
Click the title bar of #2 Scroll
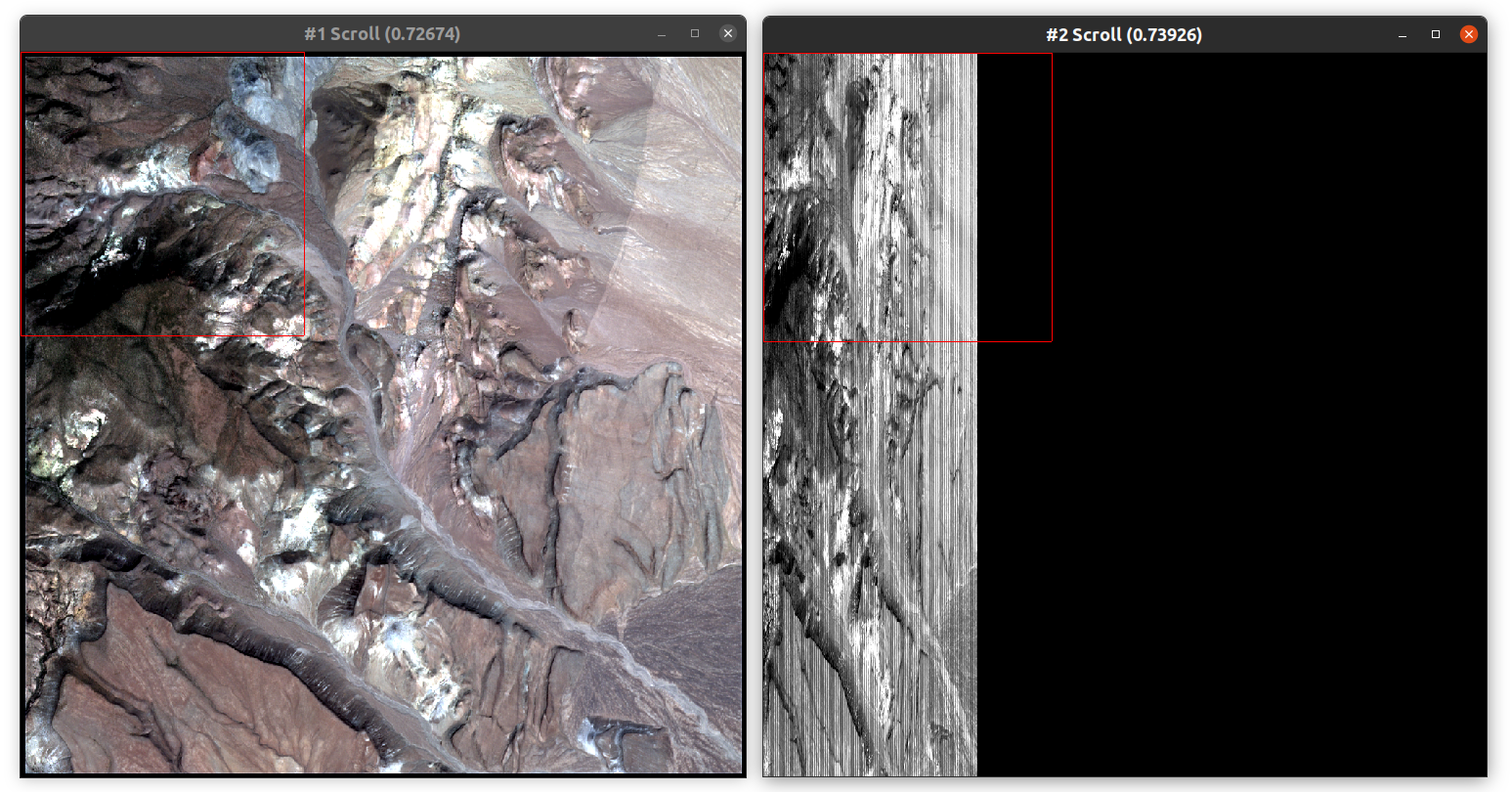point(1124,32)
